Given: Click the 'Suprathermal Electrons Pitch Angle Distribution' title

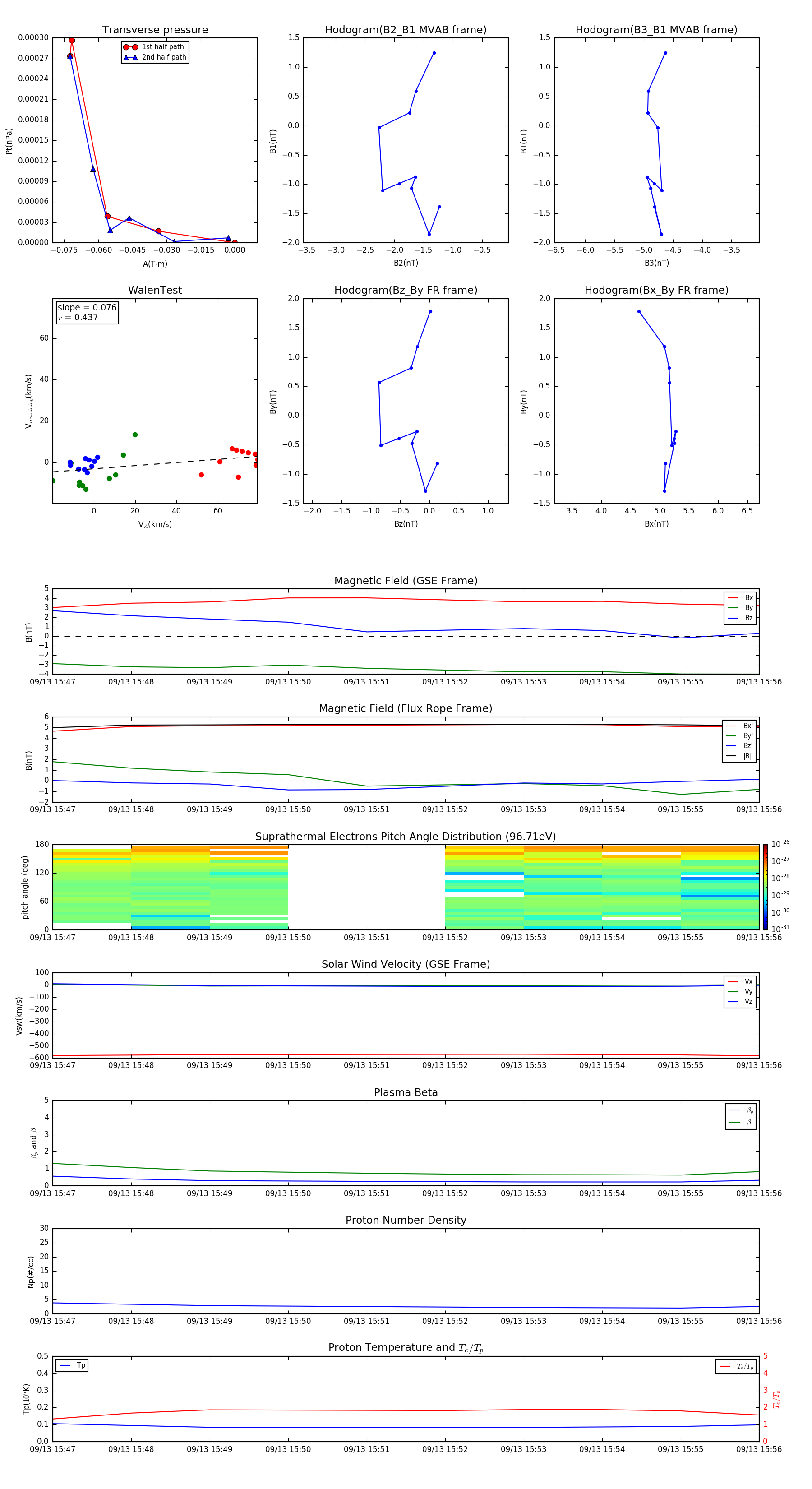Looking at the screenshot, I should (406, 837).
